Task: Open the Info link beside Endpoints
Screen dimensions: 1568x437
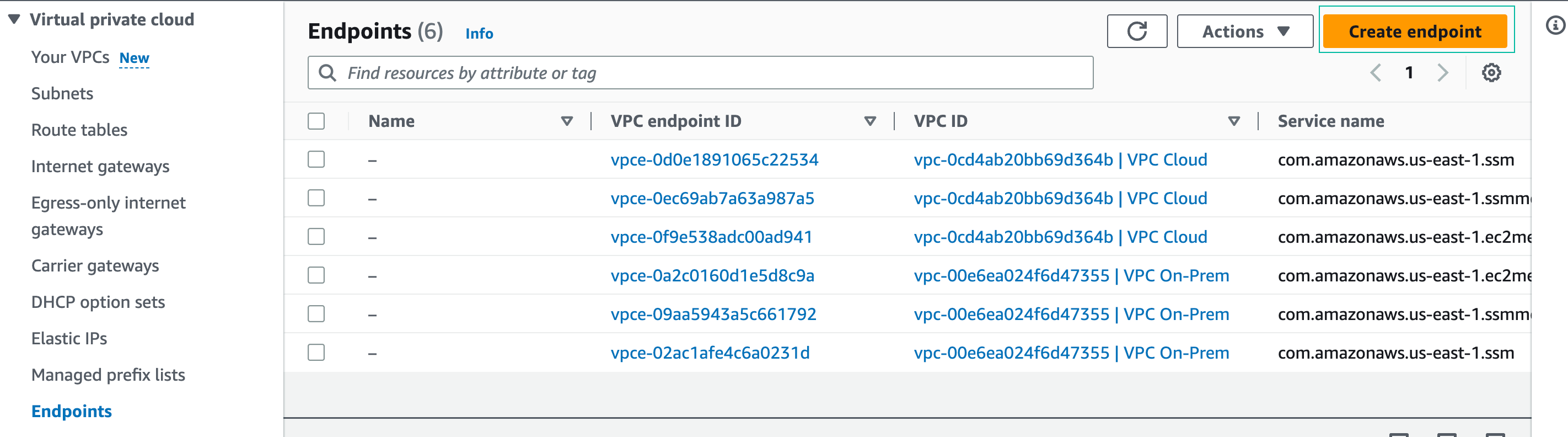Action: [x=479, y=34]
